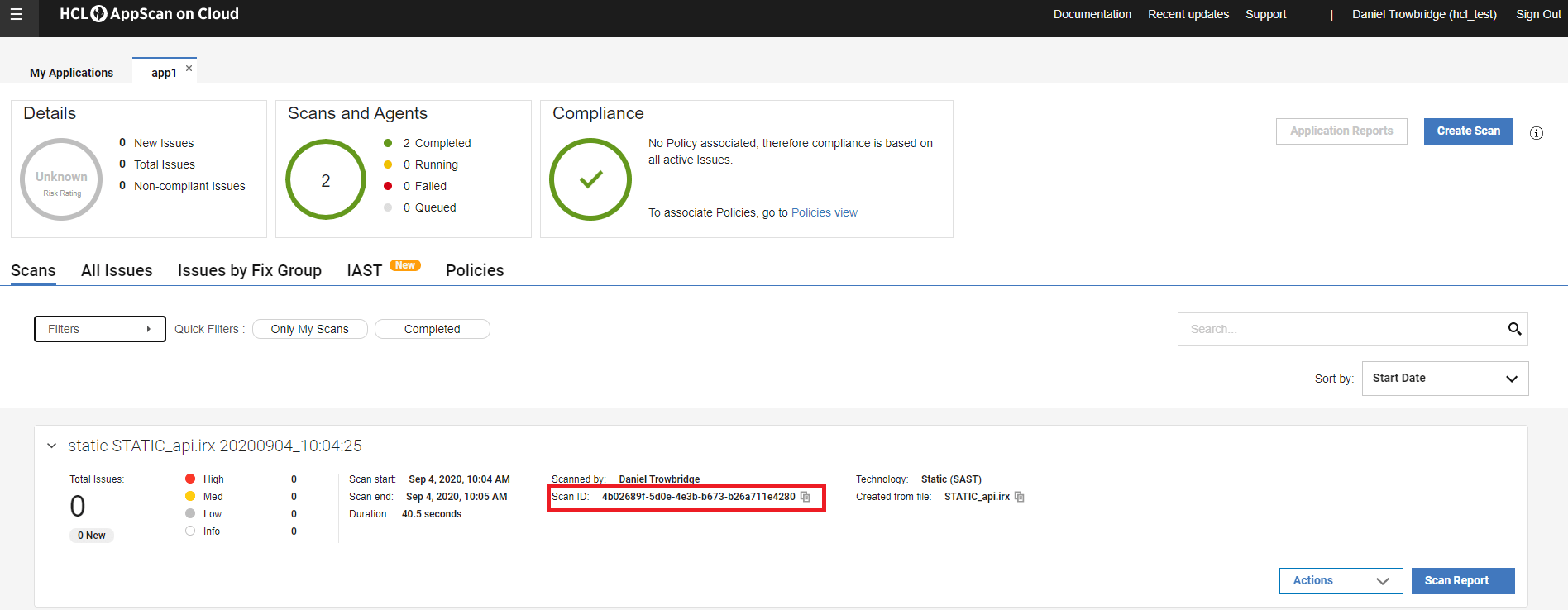Image resolution: width=1568 pixels, height=610 pixels.
Task: Click the search magnifier icon
Action: [x=1514, y=329]
